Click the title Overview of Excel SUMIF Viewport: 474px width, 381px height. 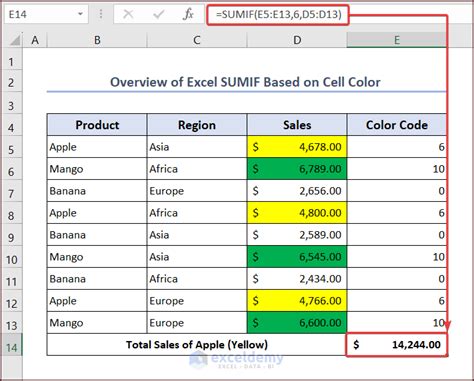[x=245, y=82]
